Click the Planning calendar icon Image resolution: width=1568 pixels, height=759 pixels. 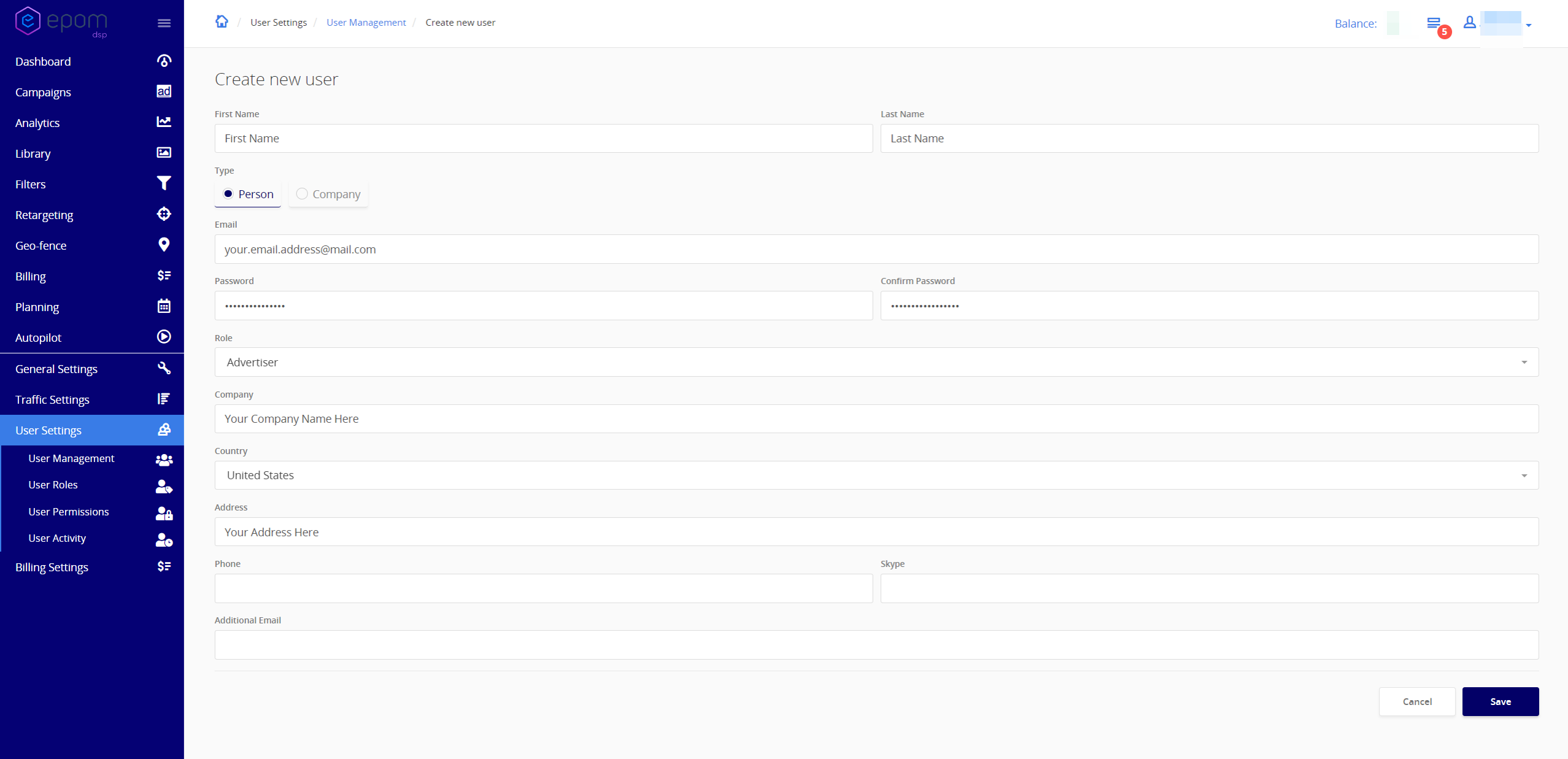pos(164,306)
